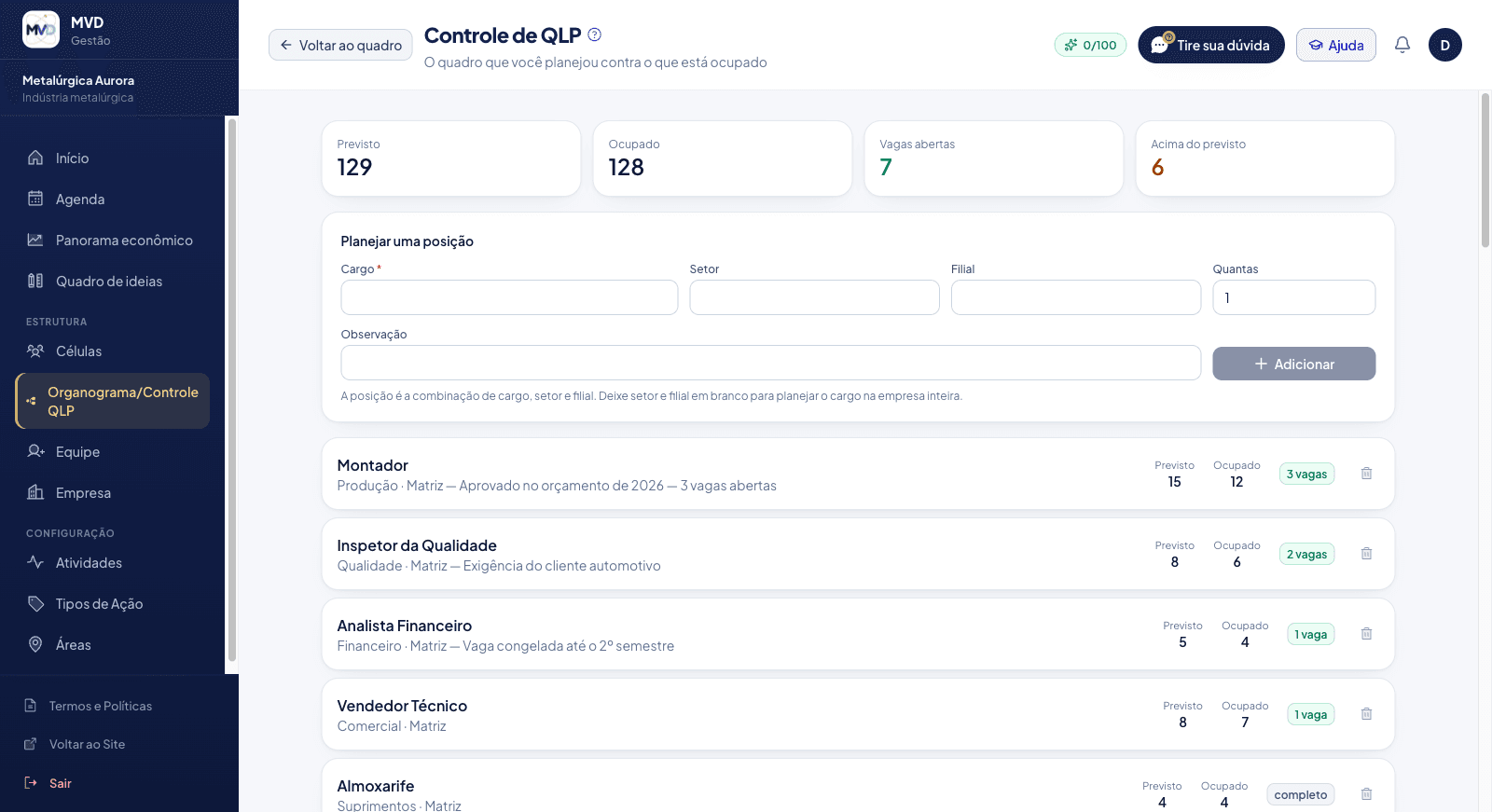Open Empresa in the sidebar

tap(112, 493)
